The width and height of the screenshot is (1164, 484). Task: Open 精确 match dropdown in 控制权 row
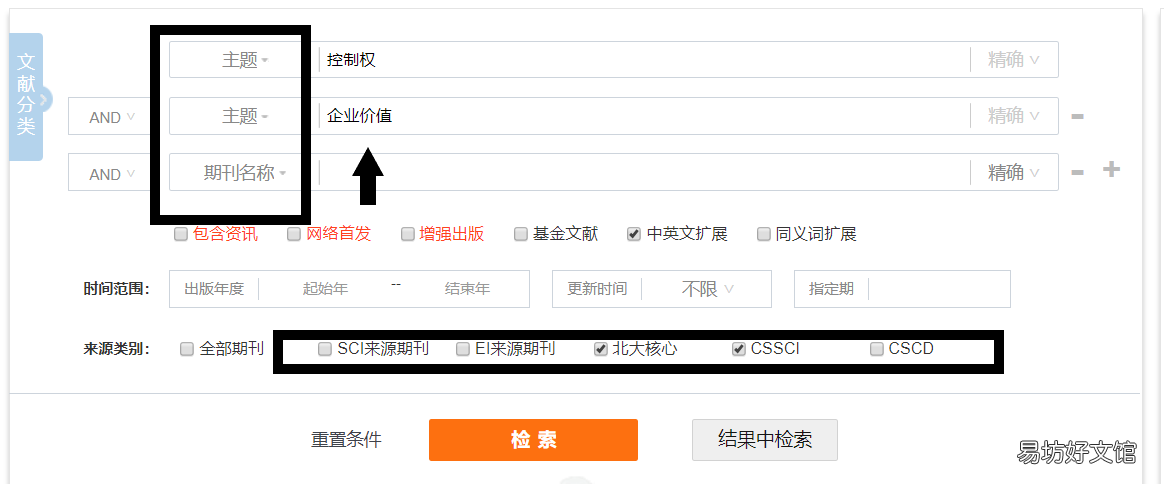coord(1013,60)
